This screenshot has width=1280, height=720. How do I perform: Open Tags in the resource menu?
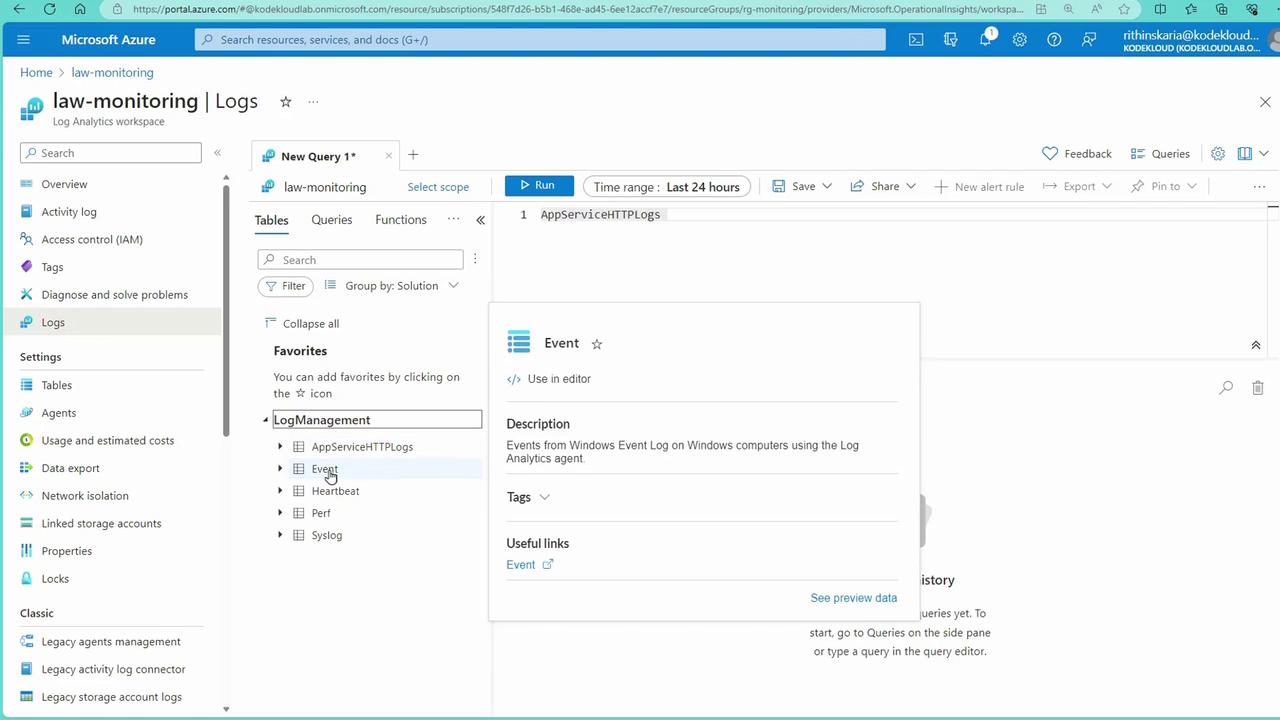pyautogui.click(x=52, y=267)
